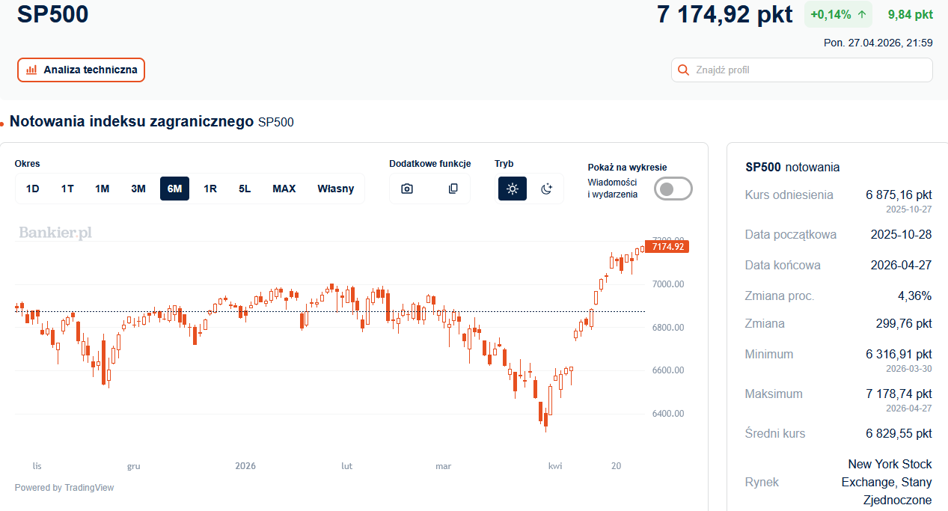Click the 7174.92 price label on chart
This screenshot has height=511, width=948.
667,247
